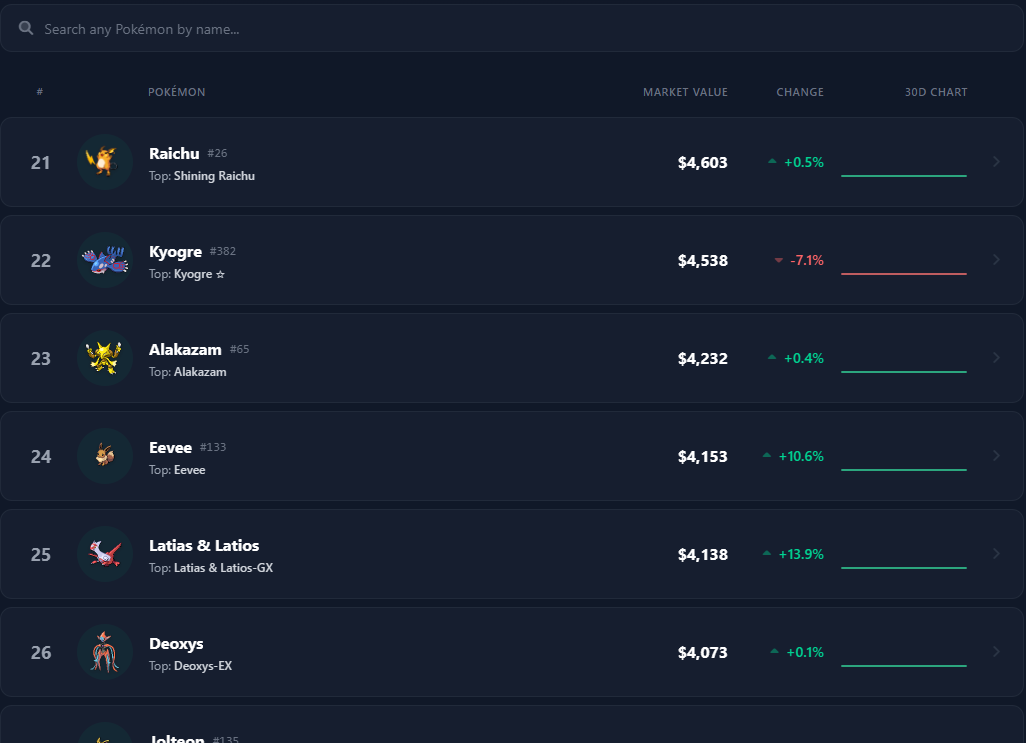Viewport: 1026px width, 743px height.
Task: Select the Deoxys sprite icon
Action: pyautogui.click(x=105, y=653)
